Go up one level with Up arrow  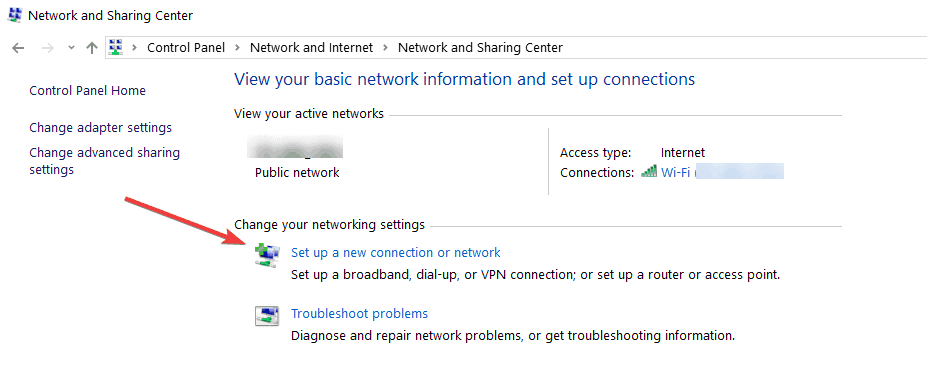pos(91,48)
